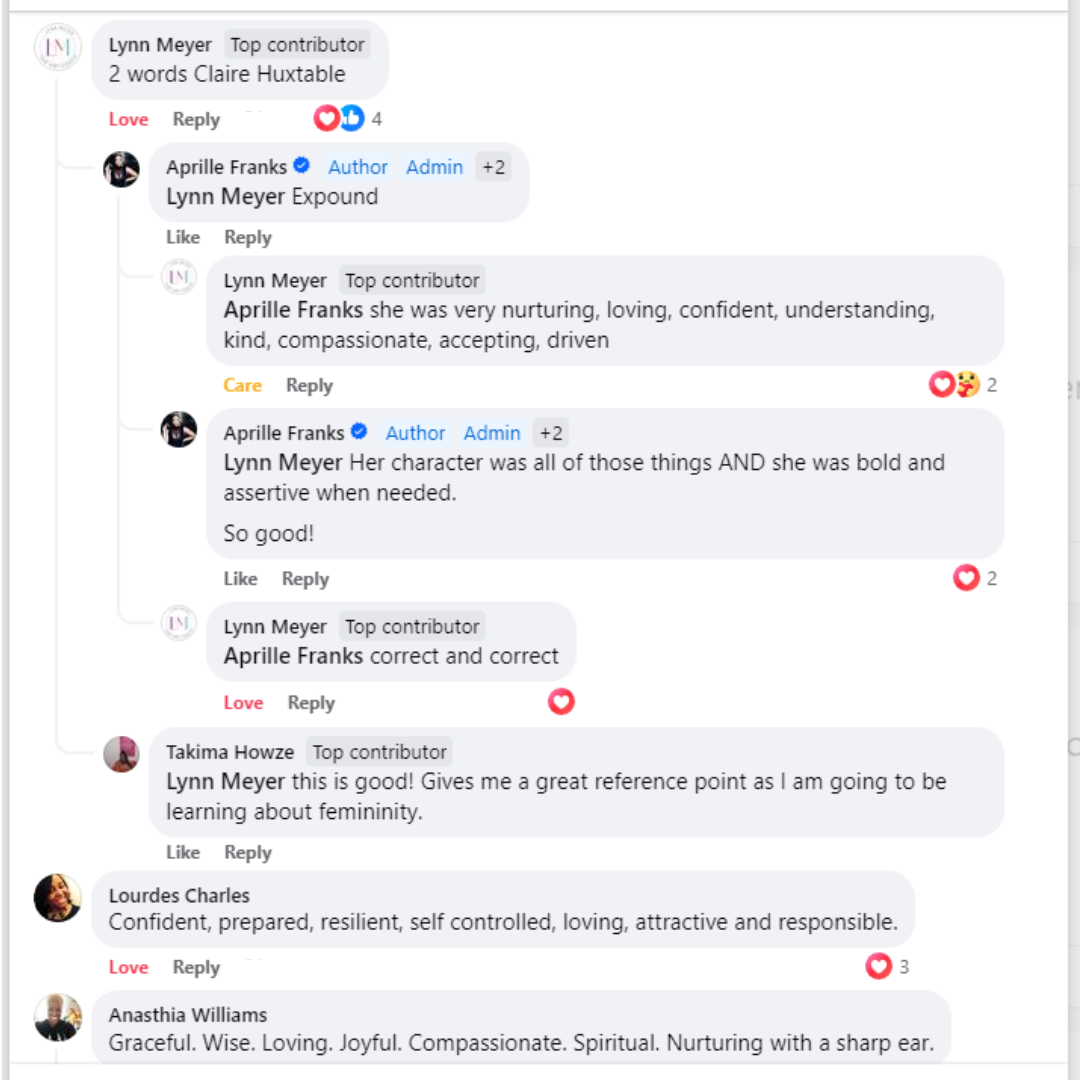This screenshot has width=1080, height=1080.
Task: Click the heart reaction under 'correct and correct'
Action: tap(561, 702)
